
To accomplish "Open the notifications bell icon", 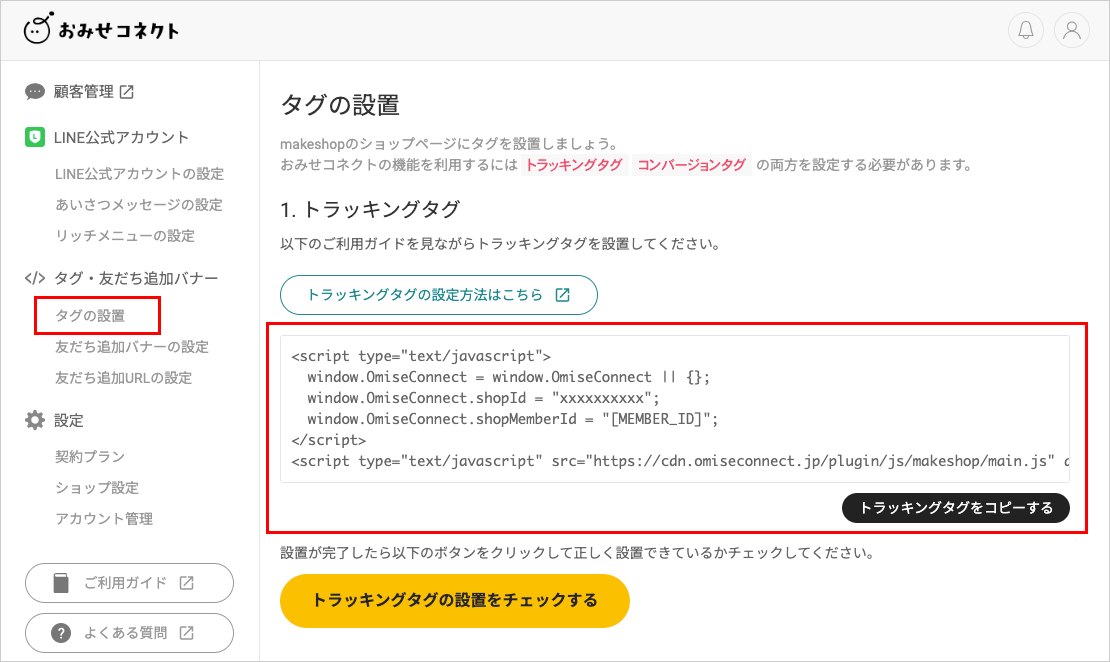I will click(x=1026, y=30).
